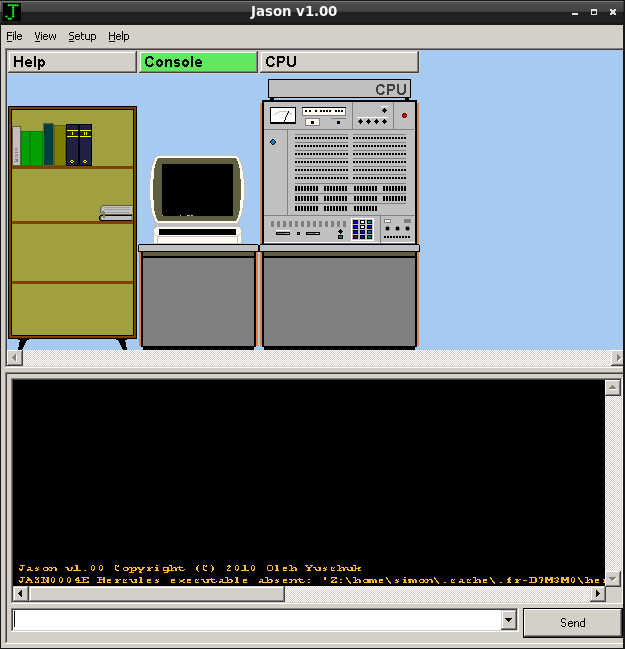
Task: Click the colored keypad on CPU panel
Action: tap(363, 229)
